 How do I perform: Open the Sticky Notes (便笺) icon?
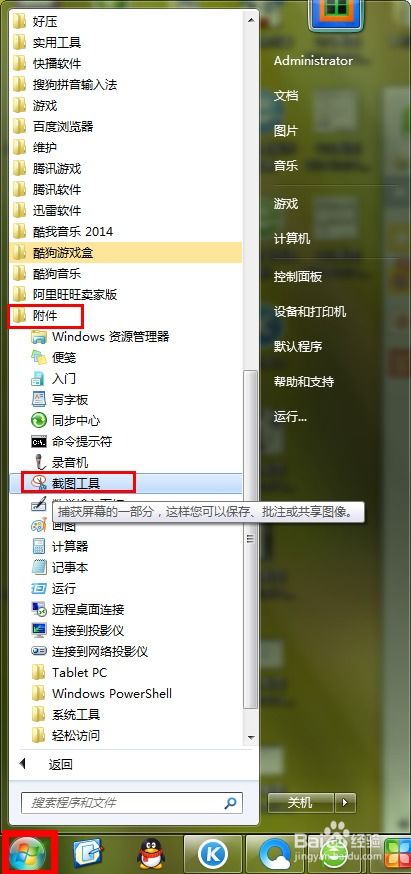pos(38,357)
